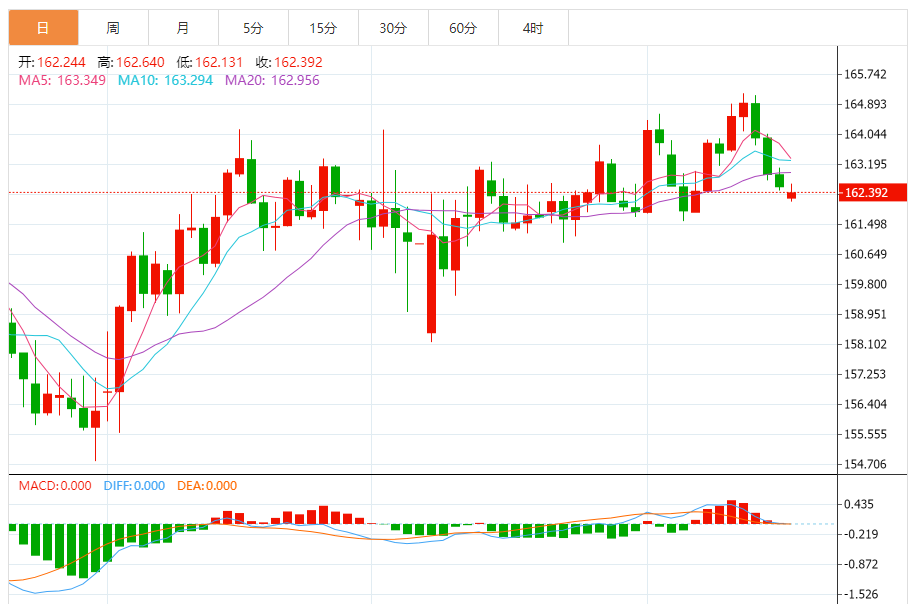
Task: Click the MA5: 163.349 indicator label
Action: pyautogui.click(x=62, y=80)
